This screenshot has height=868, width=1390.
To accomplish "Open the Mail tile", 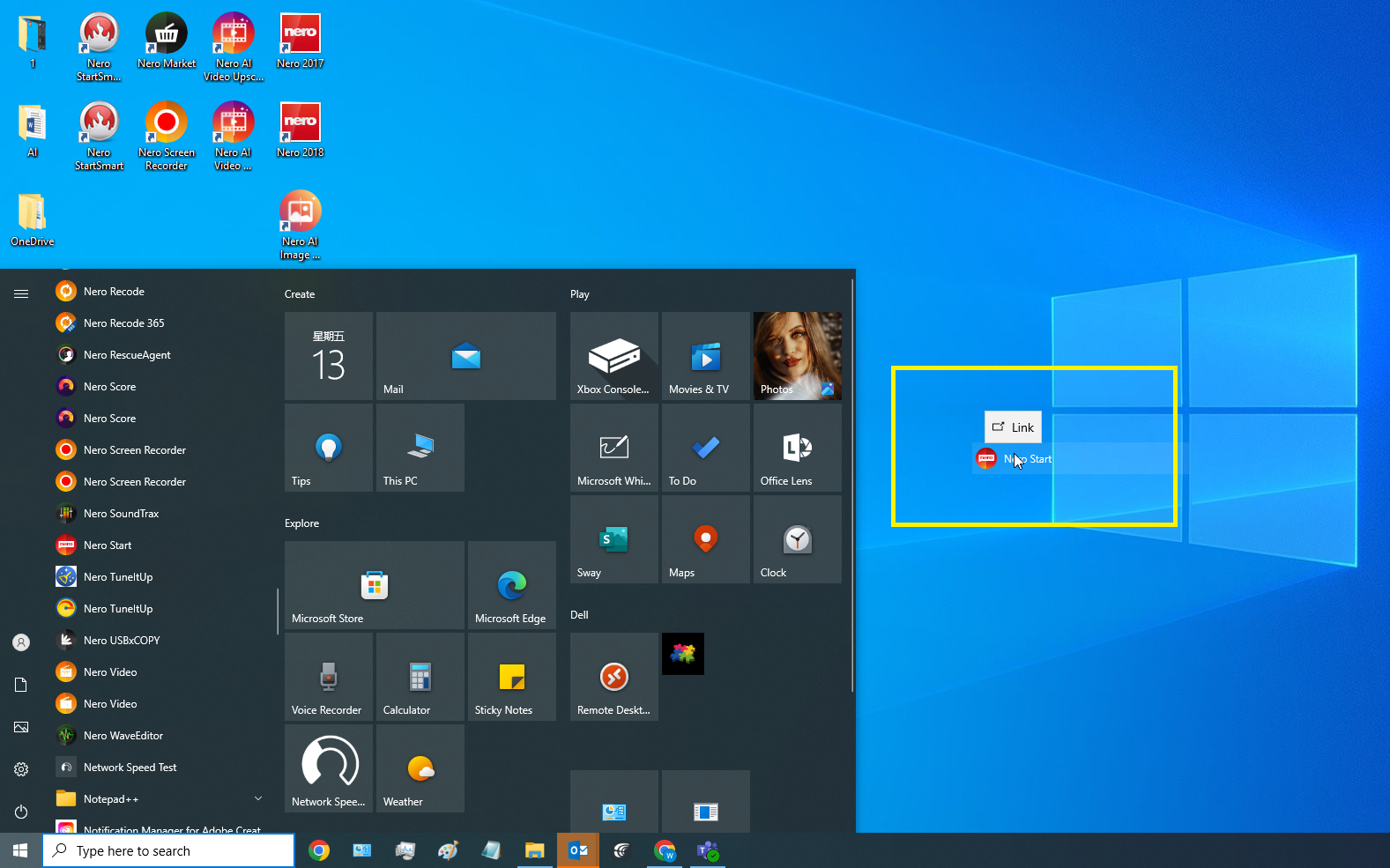I will (x=466, y=356).
